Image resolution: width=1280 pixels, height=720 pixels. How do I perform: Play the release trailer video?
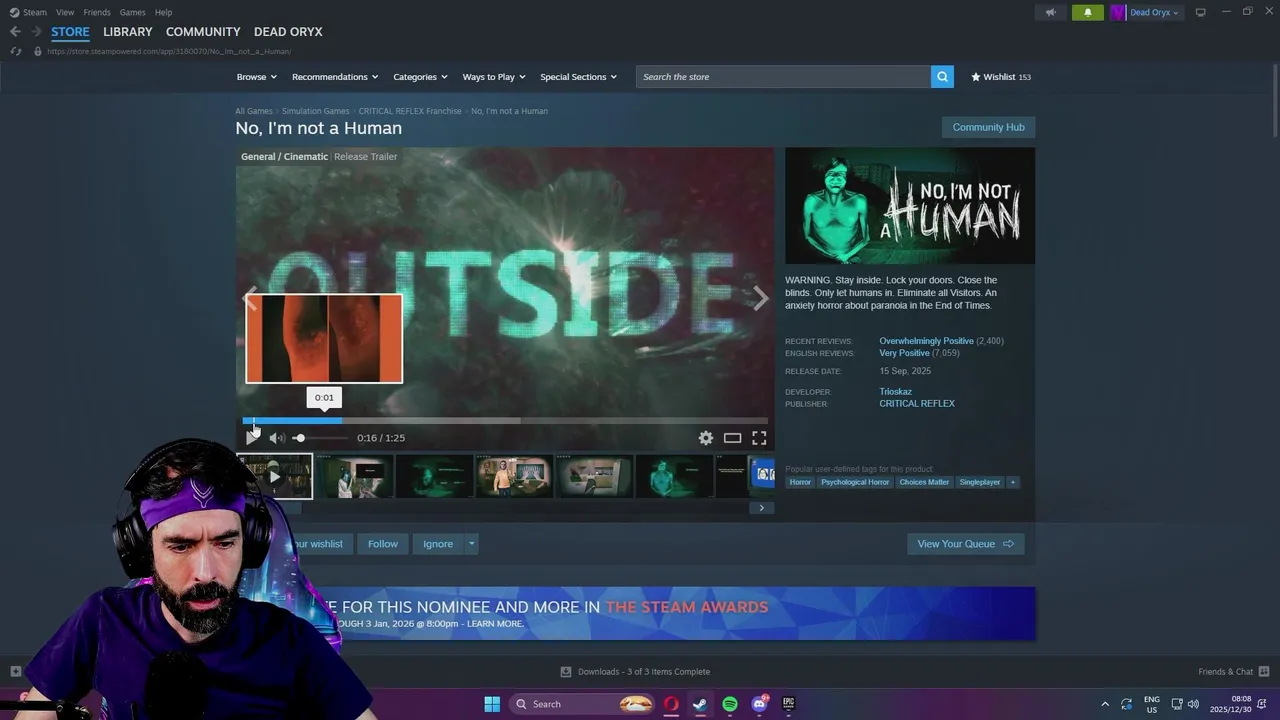click(252, 437)
